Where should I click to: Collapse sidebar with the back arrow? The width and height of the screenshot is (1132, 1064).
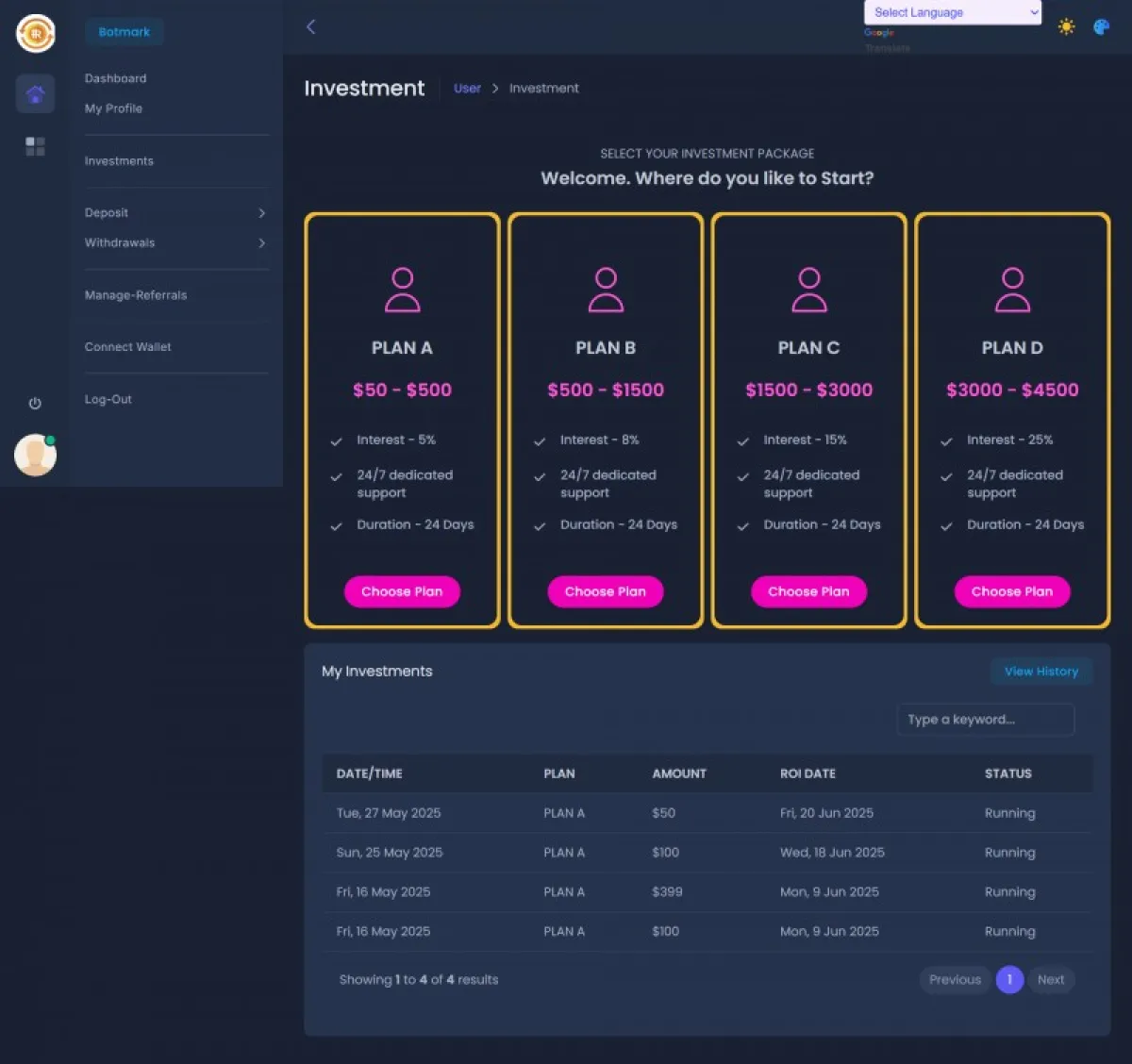311,26
